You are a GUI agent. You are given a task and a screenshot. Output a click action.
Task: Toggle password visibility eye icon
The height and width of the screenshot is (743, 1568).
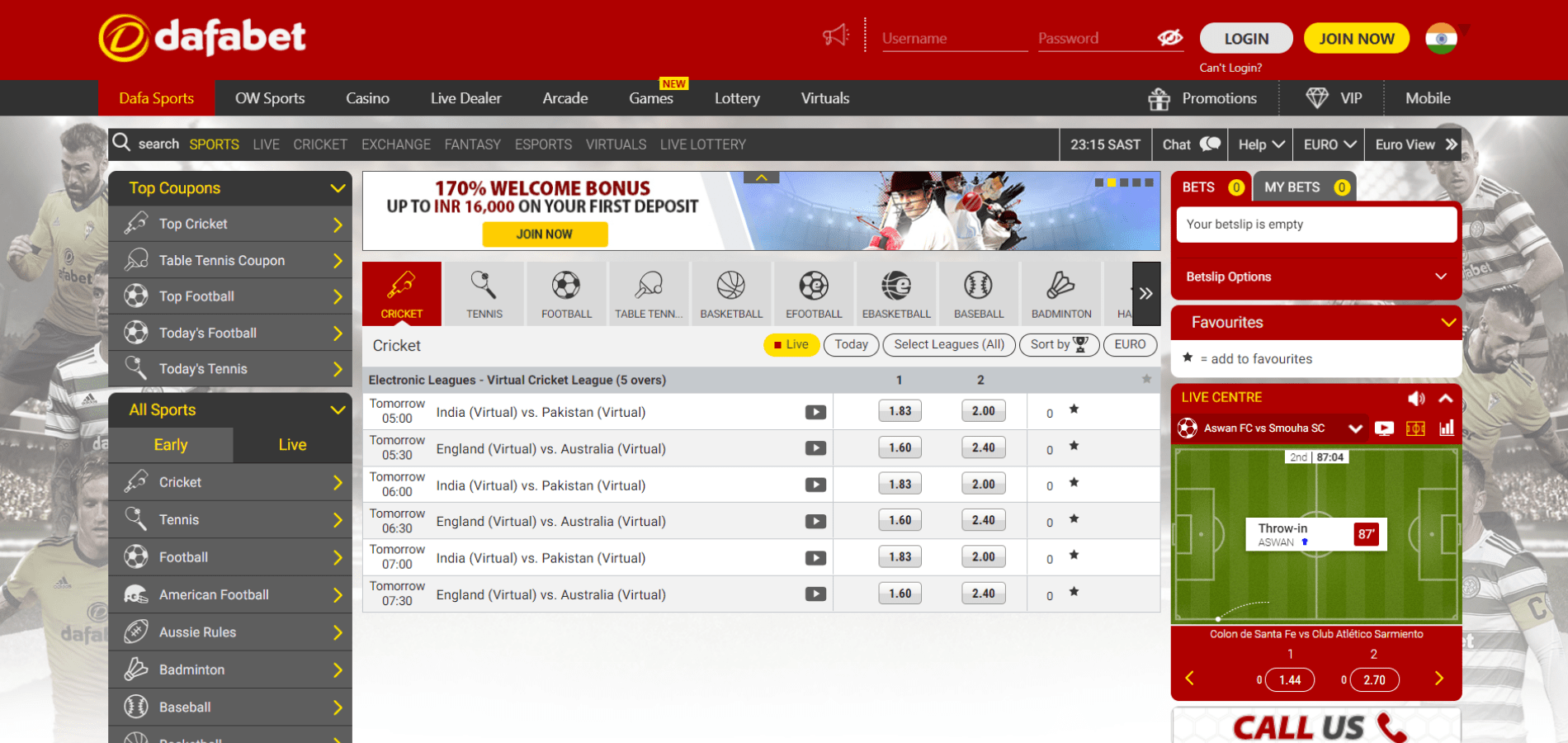click(1170, 38)
